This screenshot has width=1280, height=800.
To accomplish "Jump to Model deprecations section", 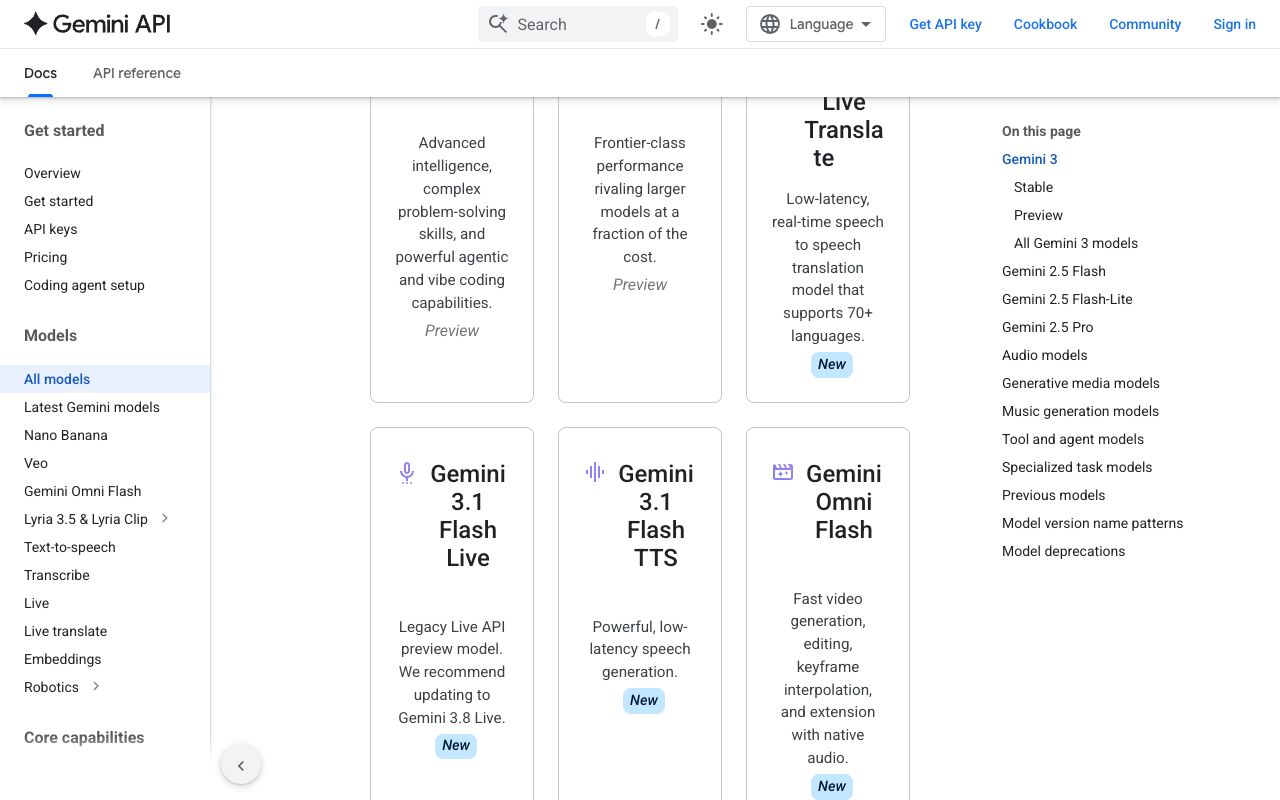I will (x=1063, y=551).
